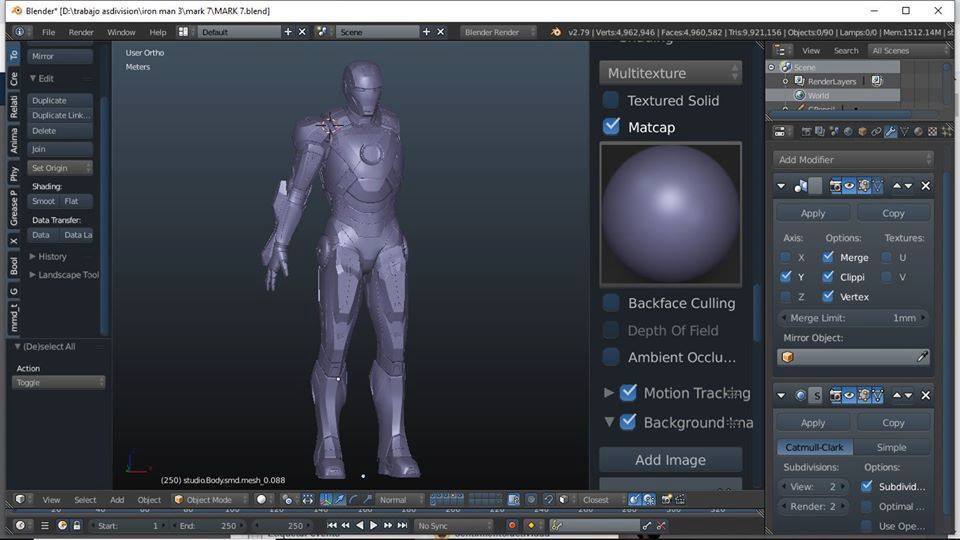
Task: Select the translate manipulator arrow icon
Action: click(339, 500)
